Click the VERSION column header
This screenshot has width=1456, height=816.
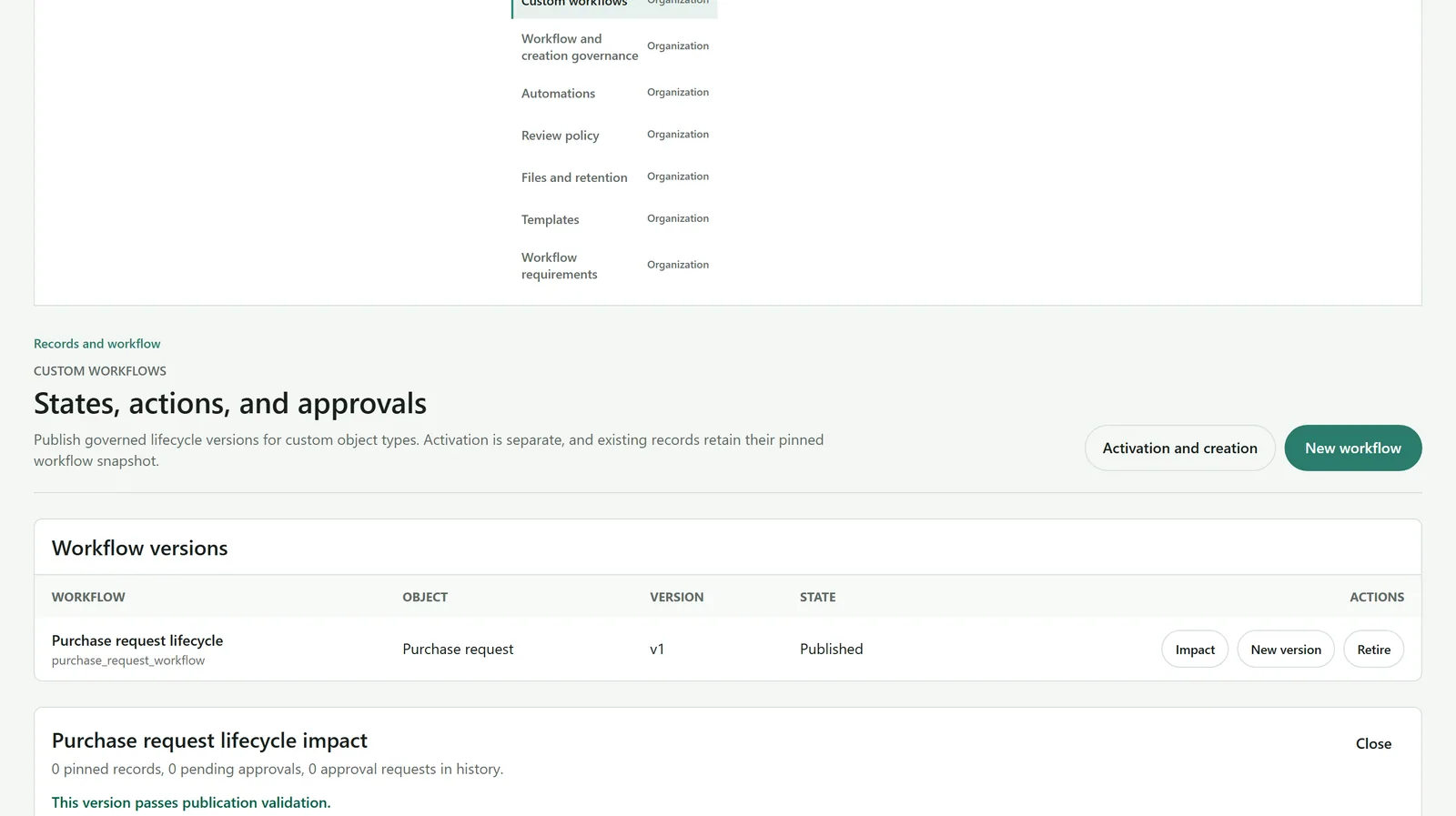click(x=676, y=598)
